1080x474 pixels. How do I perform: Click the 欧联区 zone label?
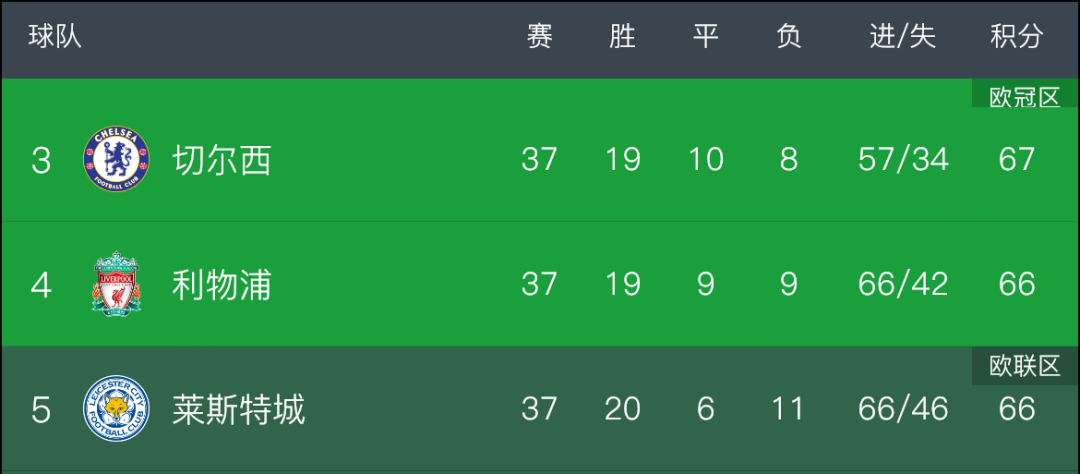point(1024,367)
